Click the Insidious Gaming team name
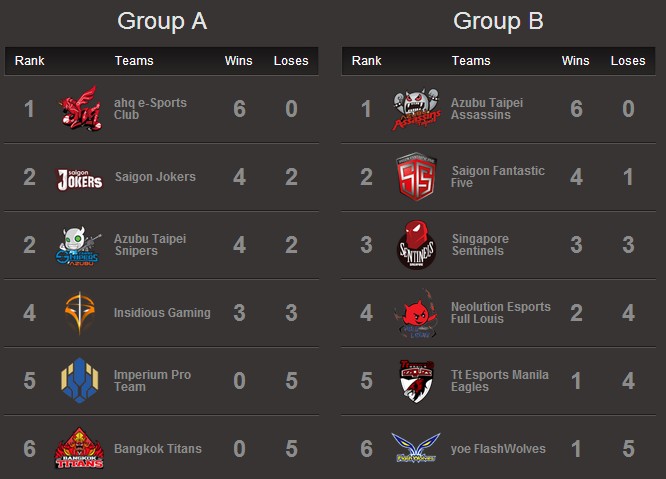666x479 pixels. [162, 313]
